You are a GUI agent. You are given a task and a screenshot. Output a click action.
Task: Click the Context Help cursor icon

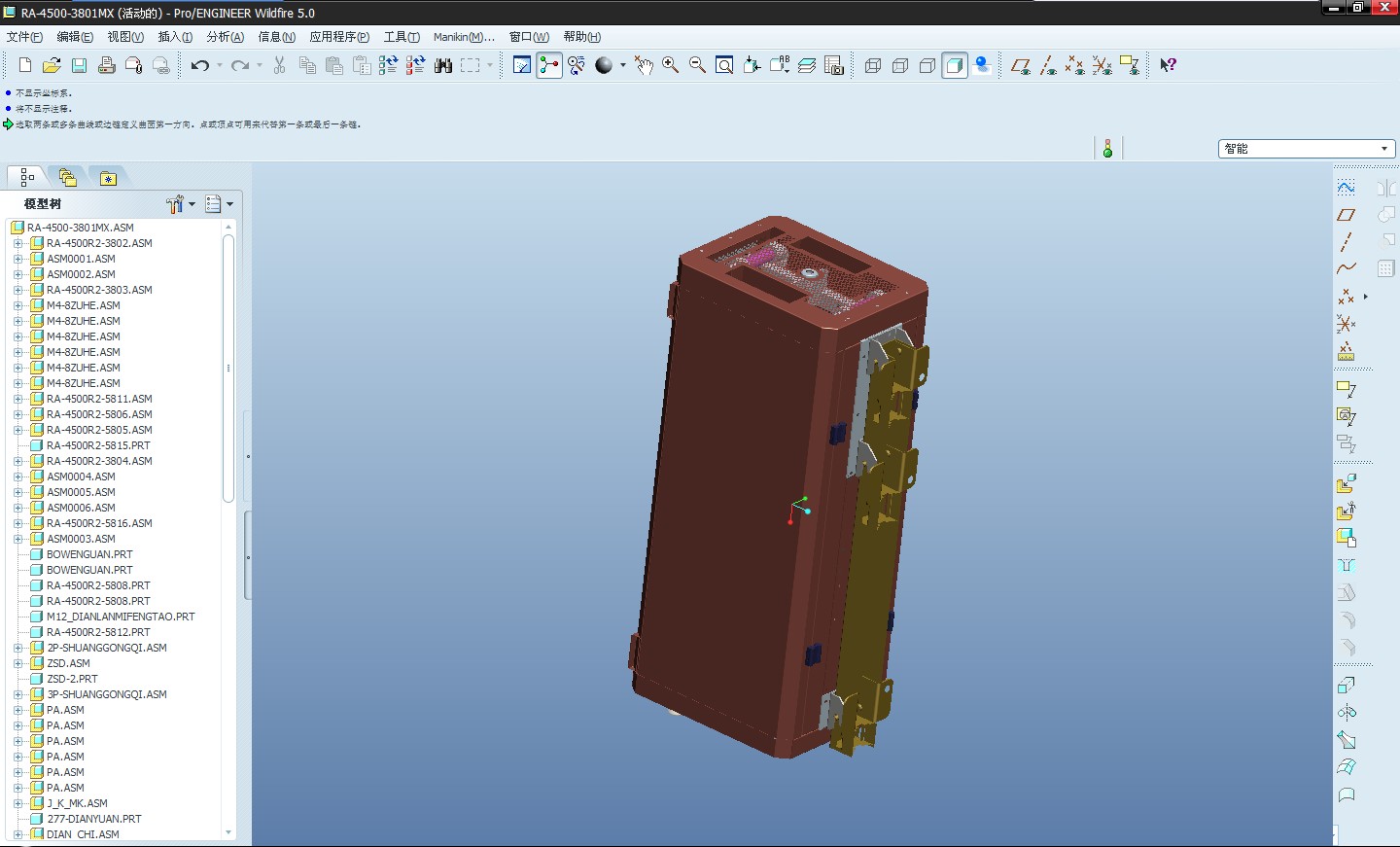click(1168, 65)
